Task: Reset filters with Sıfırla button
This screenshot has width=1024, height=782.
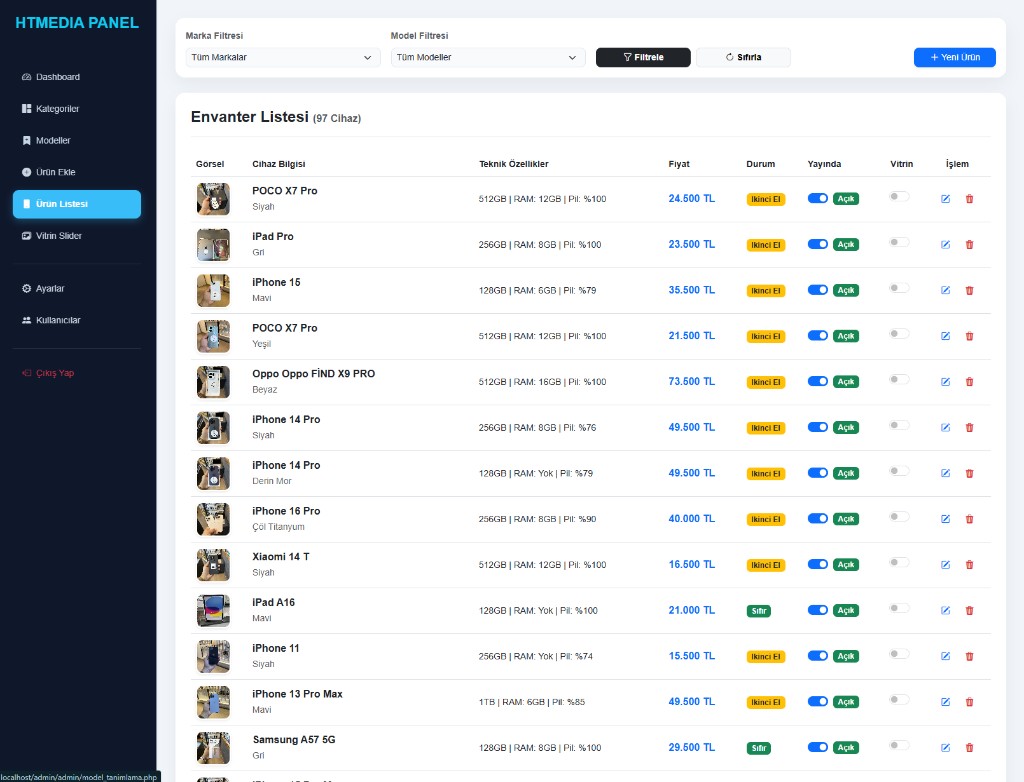Action: pos(743,57)
